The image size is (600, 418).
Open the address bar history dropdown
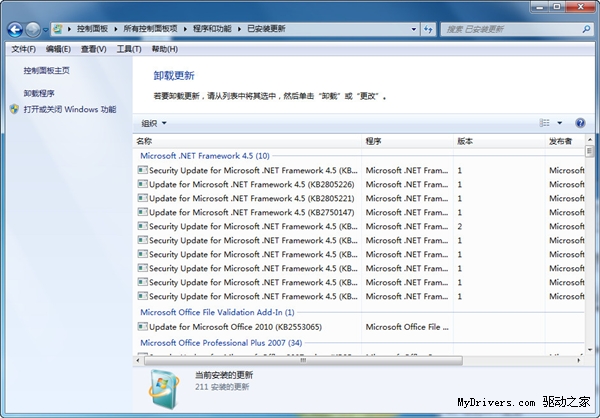(x=414, y=29)
